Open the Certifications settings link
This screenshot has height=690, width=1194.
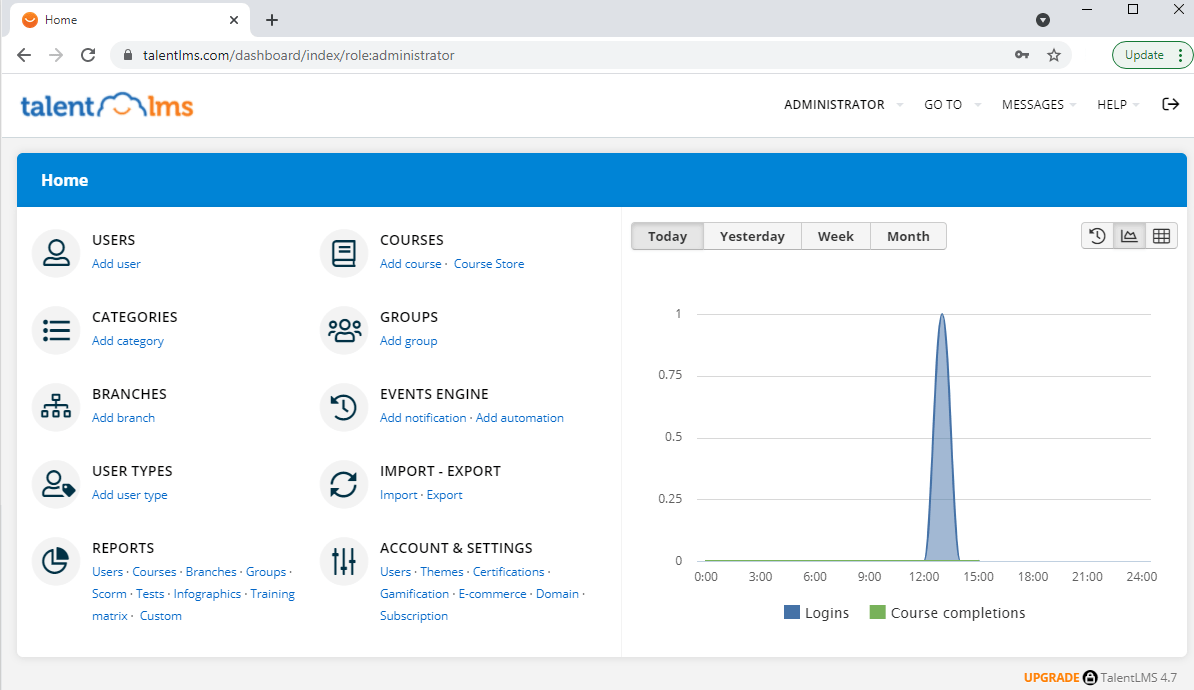[x=509, y=571]
